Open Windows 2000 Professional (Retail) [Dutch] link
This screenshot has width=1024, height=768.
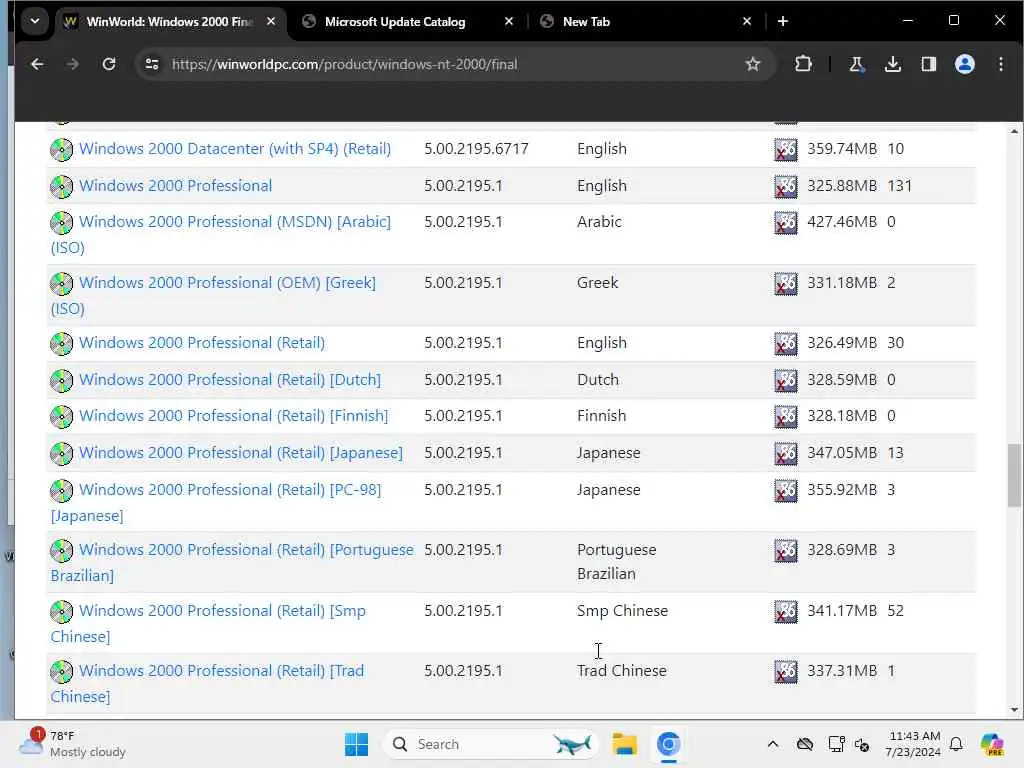coord(229,379)
